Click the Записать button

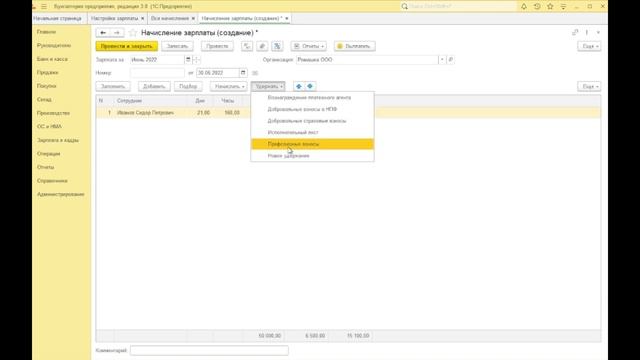tap(177, 46)
